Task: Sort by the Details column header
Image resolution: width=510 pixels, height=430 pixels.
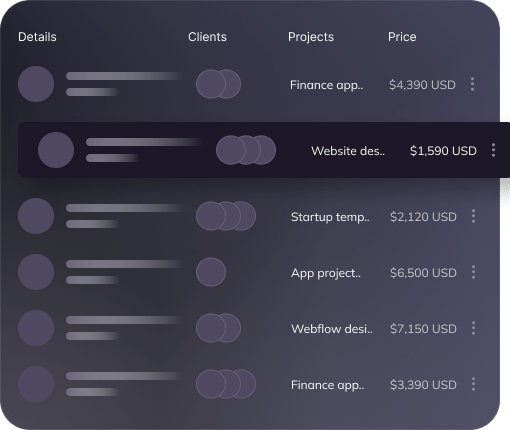Action: [x=37, y=37]
